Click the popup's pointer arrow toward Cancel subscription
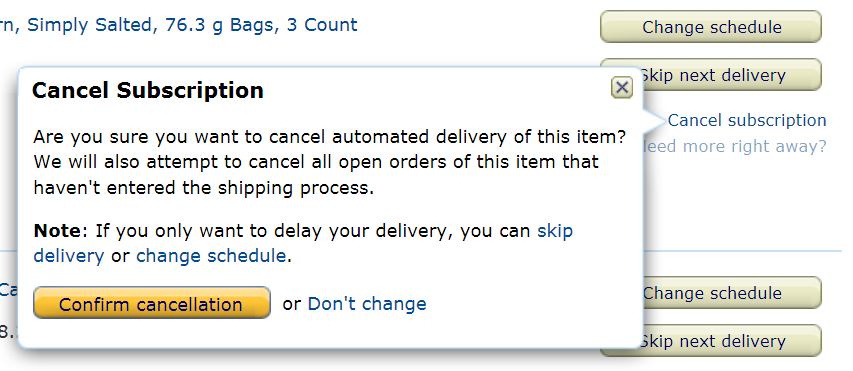853x371 pixels. [654, 121]
